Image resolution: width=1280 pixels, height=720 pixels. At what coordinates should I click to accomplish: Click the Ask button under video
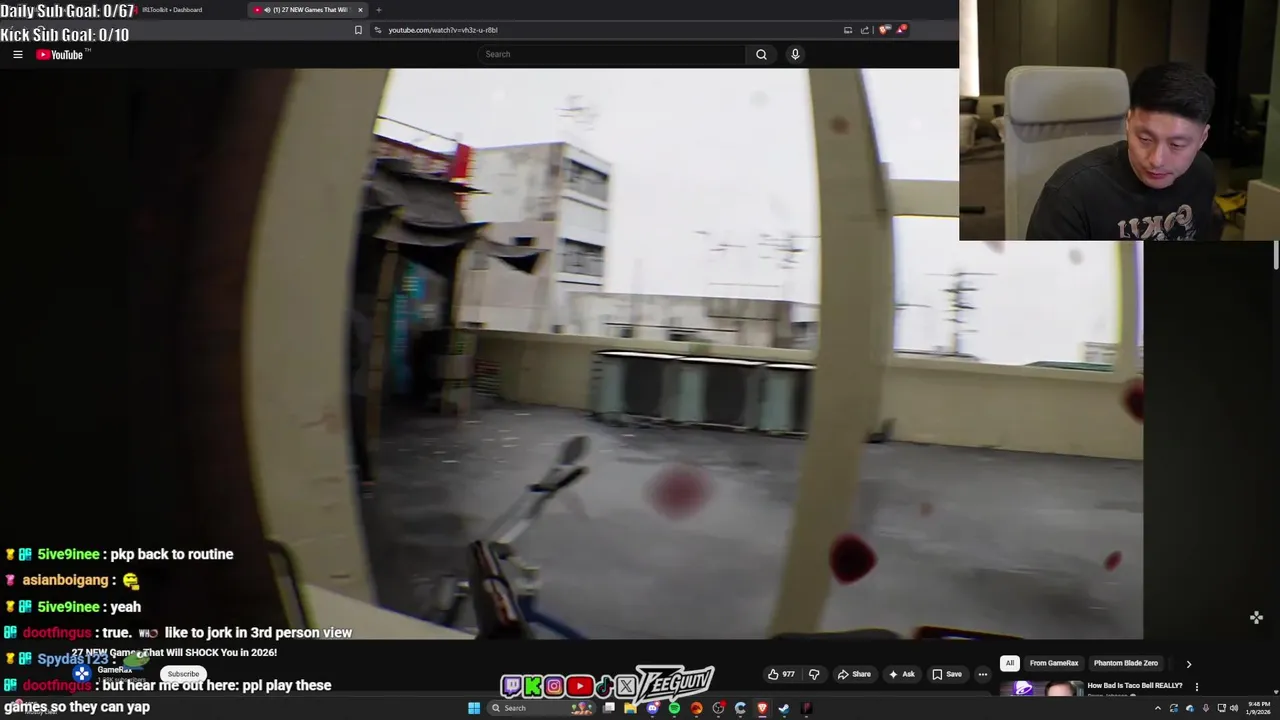click(902, 674)
